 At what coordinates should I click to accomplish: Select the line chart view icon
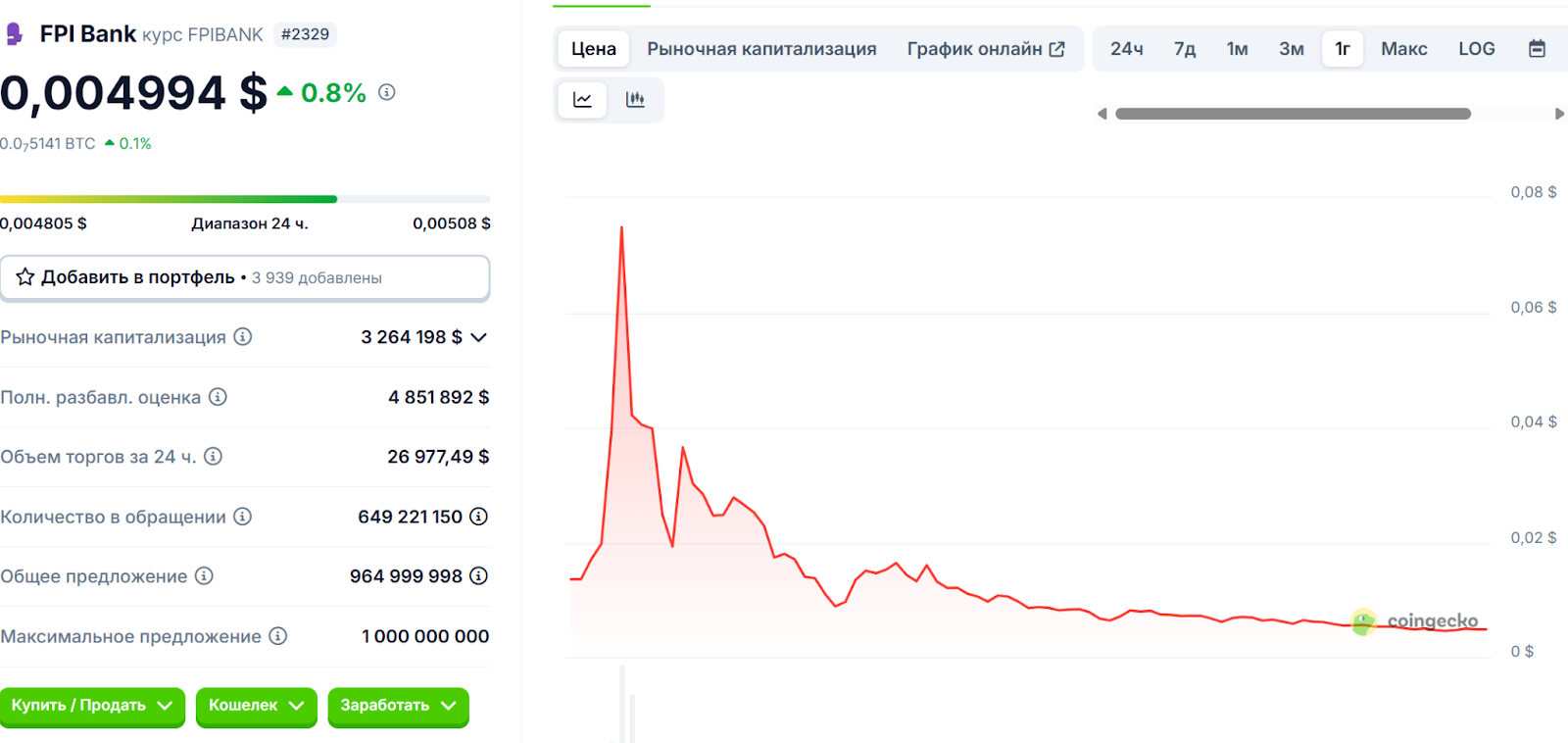point(582,99)
